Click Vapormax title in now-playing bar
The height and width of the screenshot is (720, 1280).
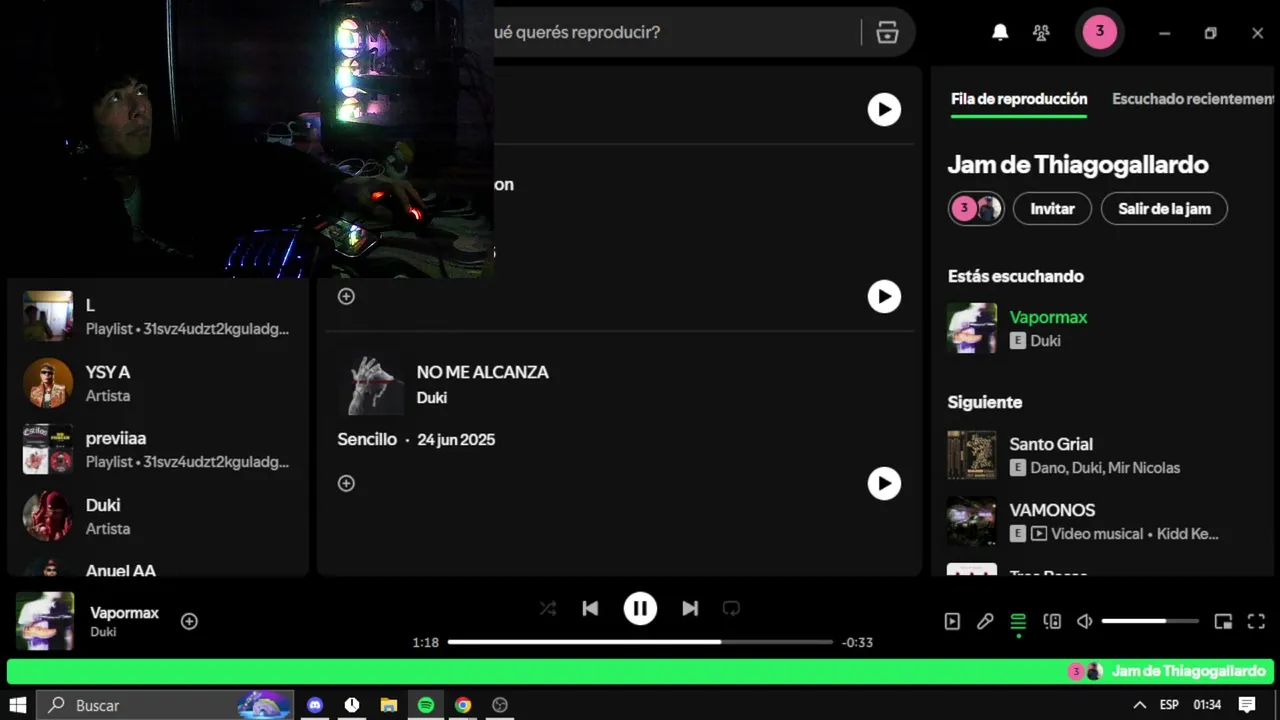(124, 613)
